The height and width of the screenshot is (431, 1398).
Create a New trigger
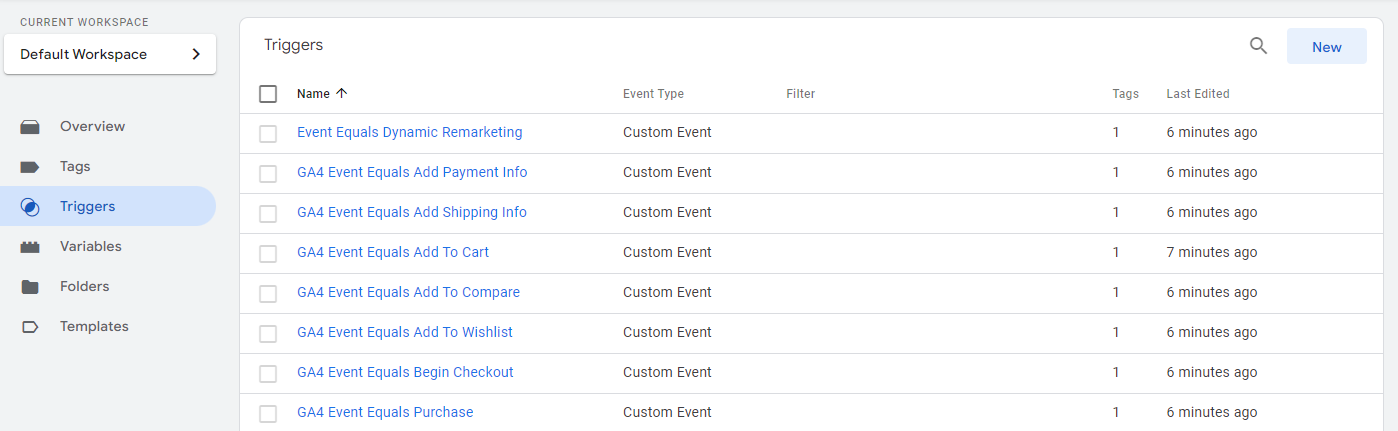(1327, 46)
